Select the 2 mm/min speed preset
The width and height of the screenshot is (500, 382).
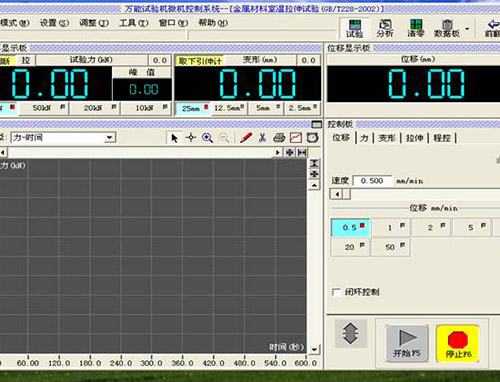(431, 228)
